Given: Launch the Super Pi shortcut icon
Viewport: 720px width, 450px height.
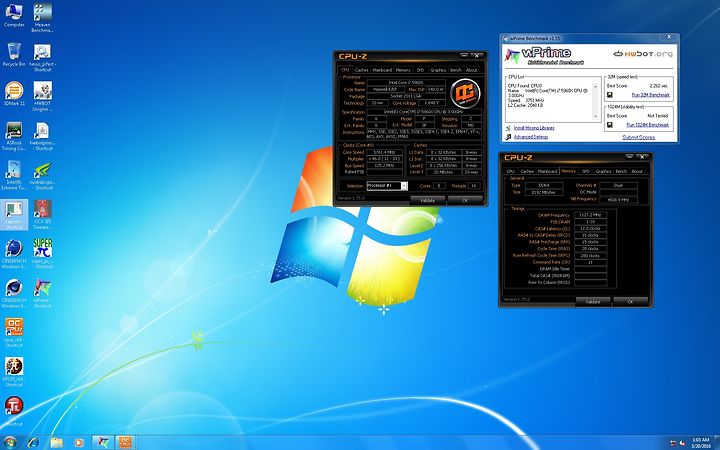Looking at the screenshot, I should point(42,253).
